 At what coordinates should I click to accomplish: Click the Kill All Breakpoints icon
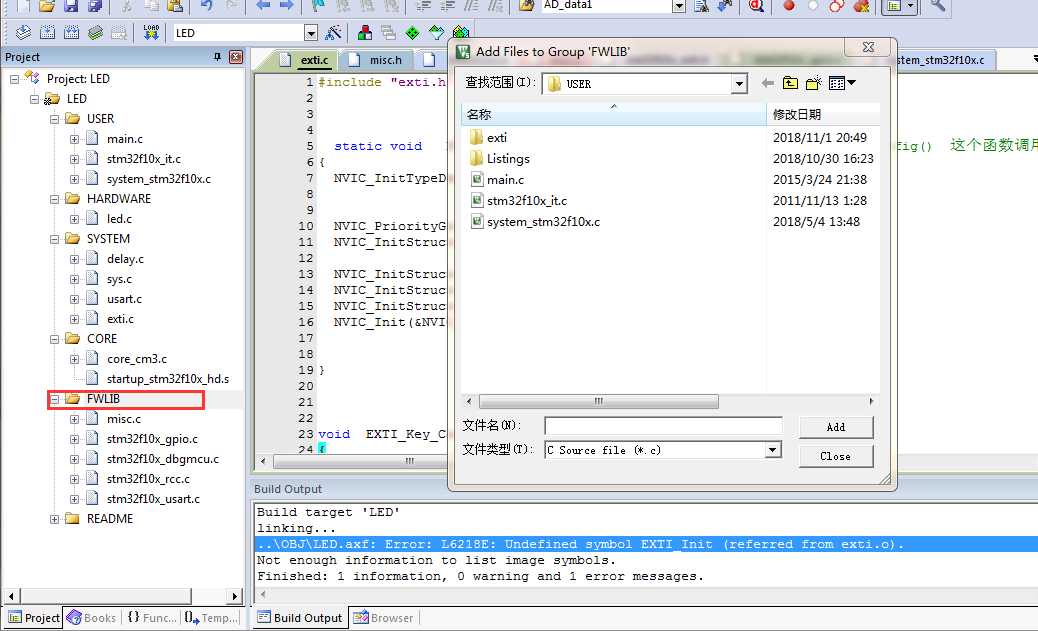point(861,6)
